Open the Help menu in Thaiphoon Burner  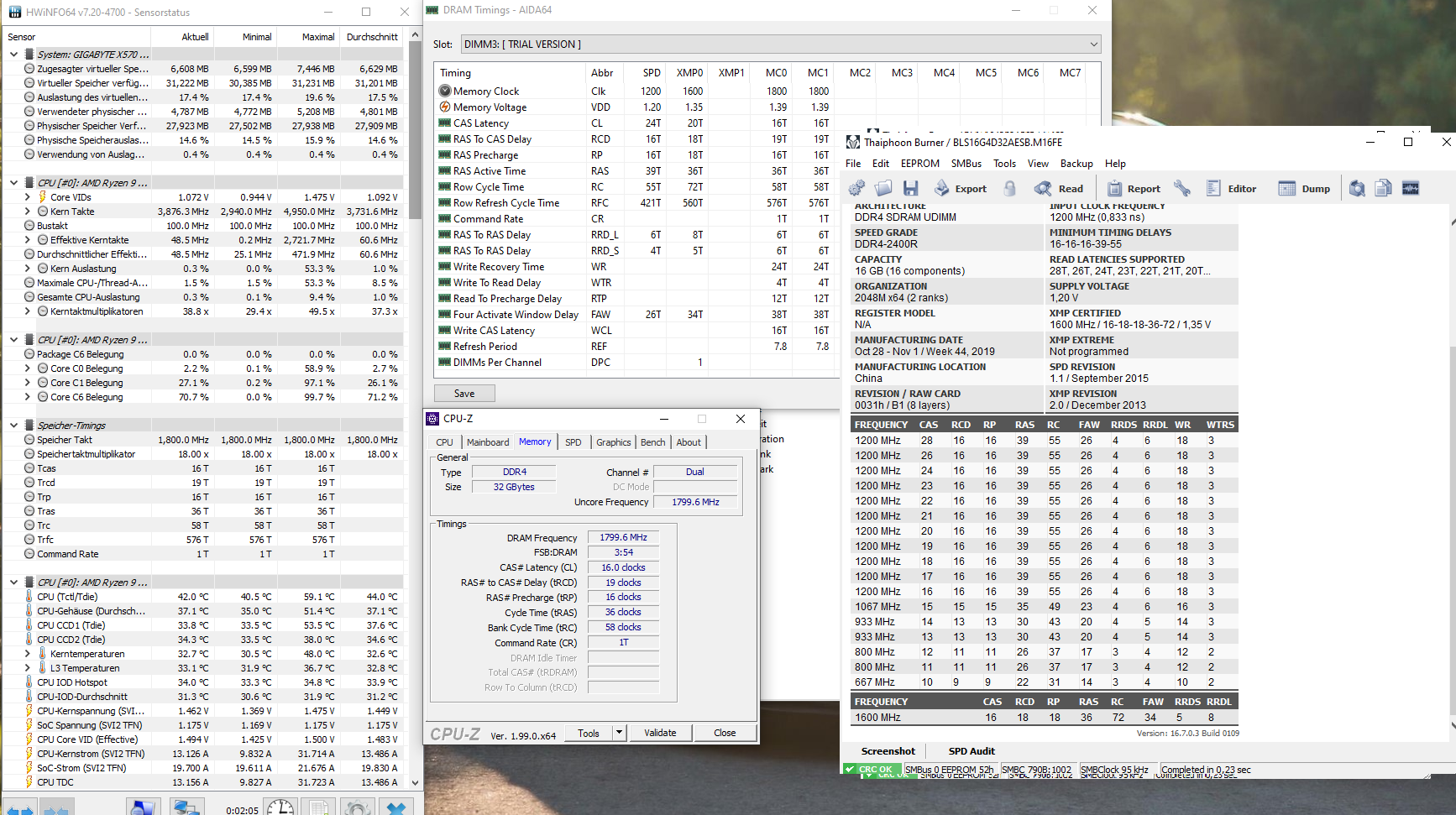1115,164
